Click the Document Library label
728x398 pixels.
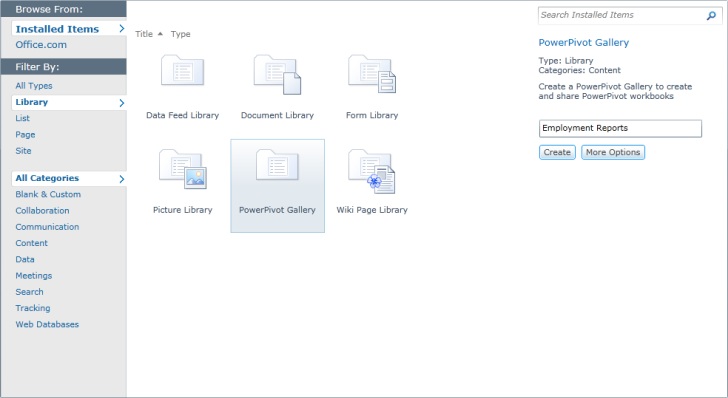click(277, 115)
